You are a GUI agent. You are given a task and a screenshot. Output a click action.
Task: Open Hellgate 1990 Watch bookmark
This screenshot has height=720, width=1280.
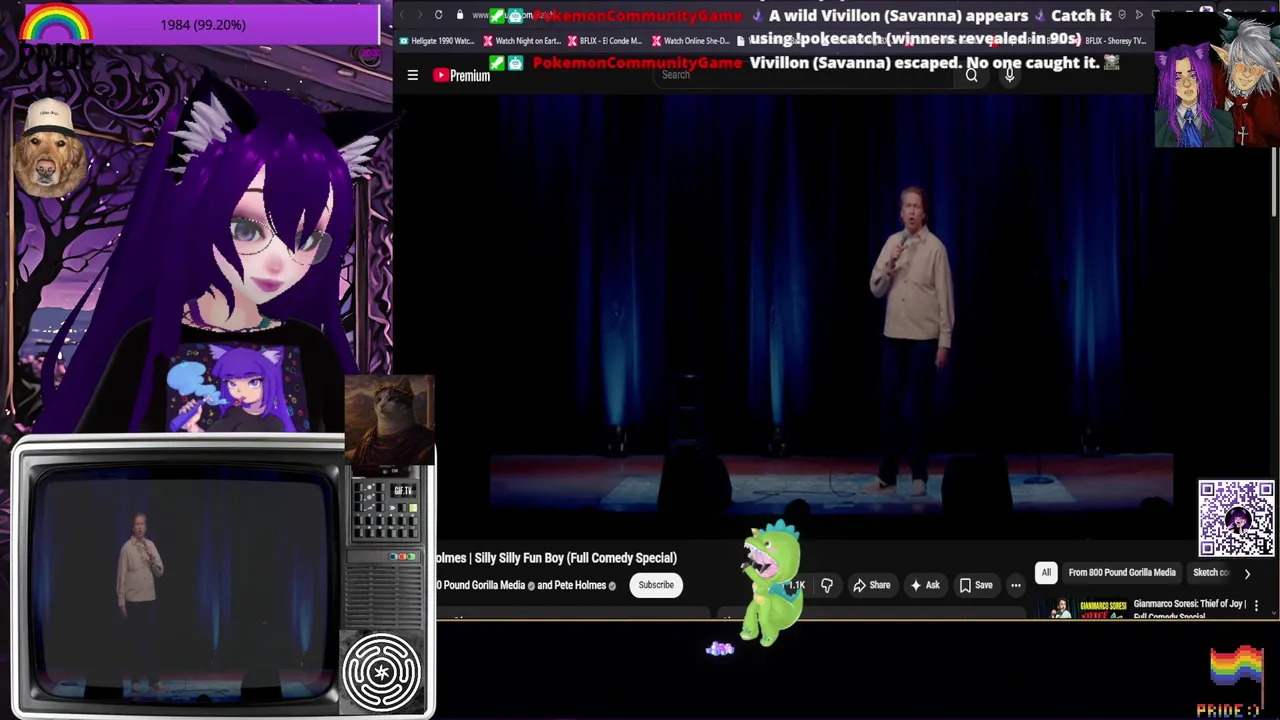point(437,41)
